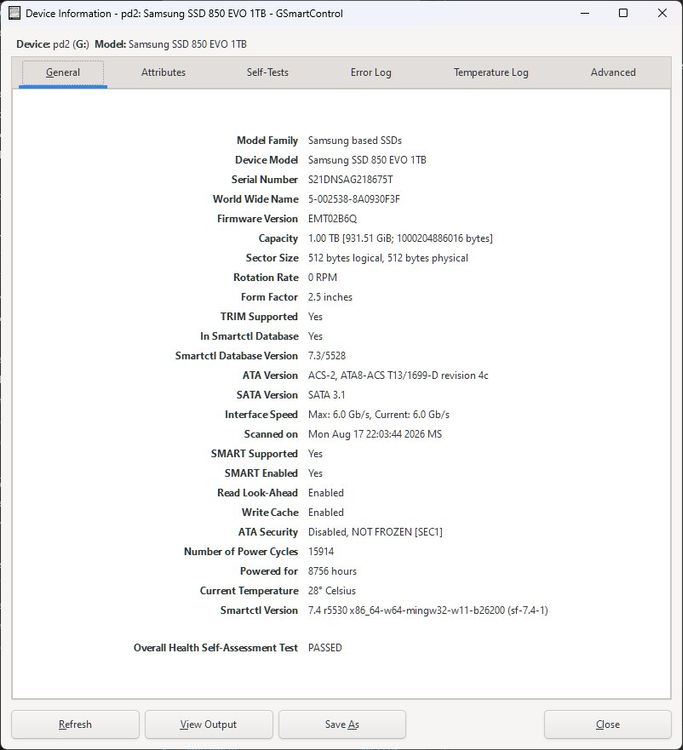Click form factor value 2.5 inches
Screen dimensions: 683x750
tap(330, 298)
